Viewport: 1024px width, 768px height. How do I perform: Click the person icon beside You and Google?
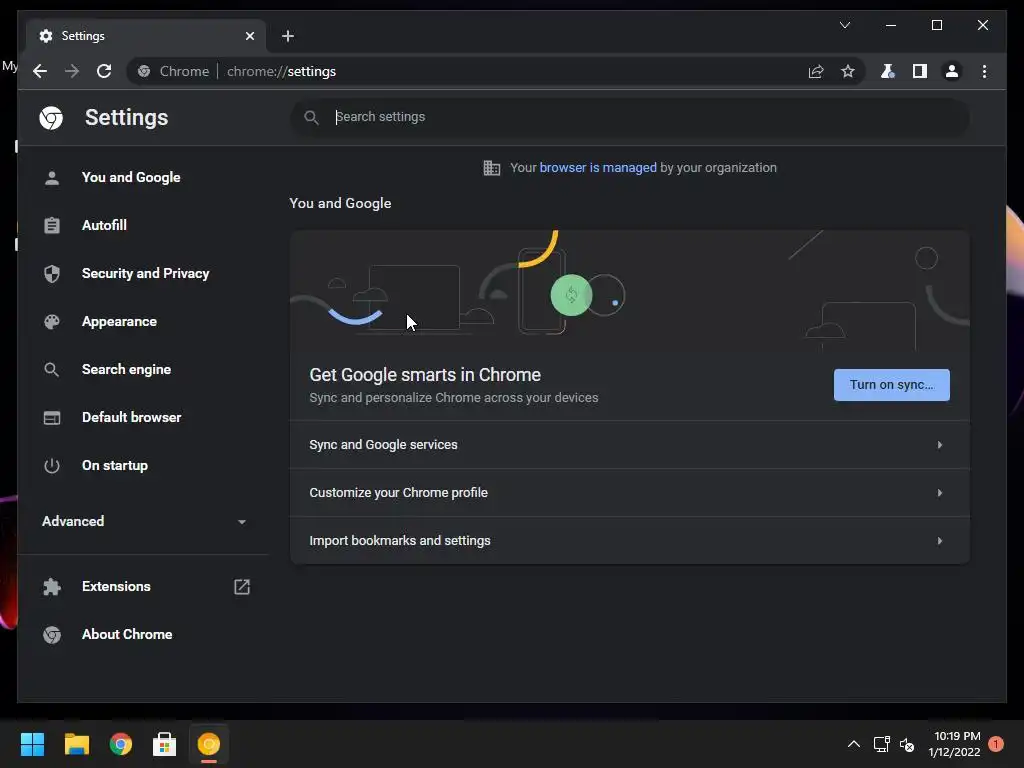pyautogui.click(x=52, y=178)
